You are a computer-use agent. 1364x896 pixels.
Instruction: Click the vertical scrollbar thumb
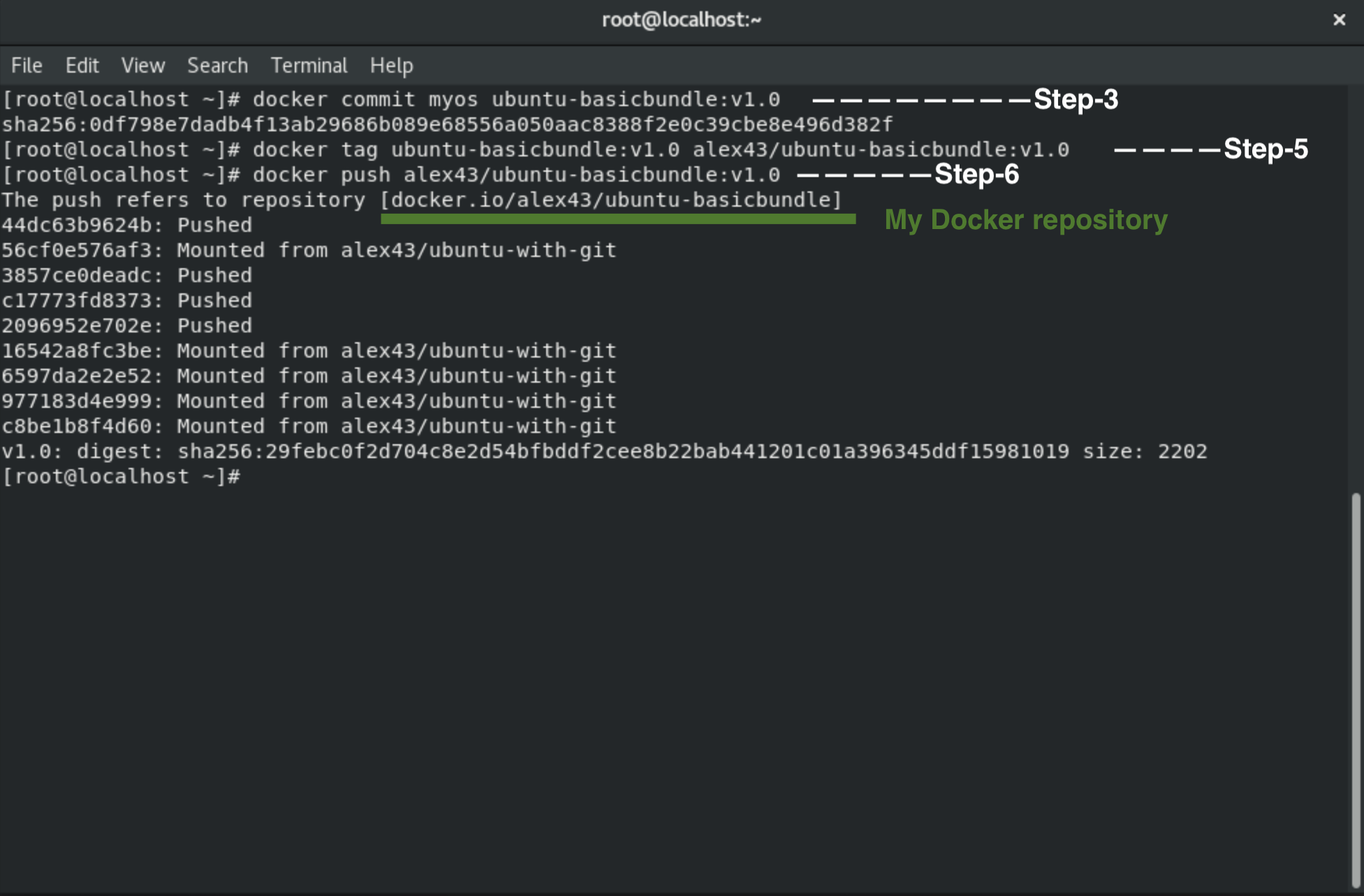pyautogui.click(x=1356, y=688)
